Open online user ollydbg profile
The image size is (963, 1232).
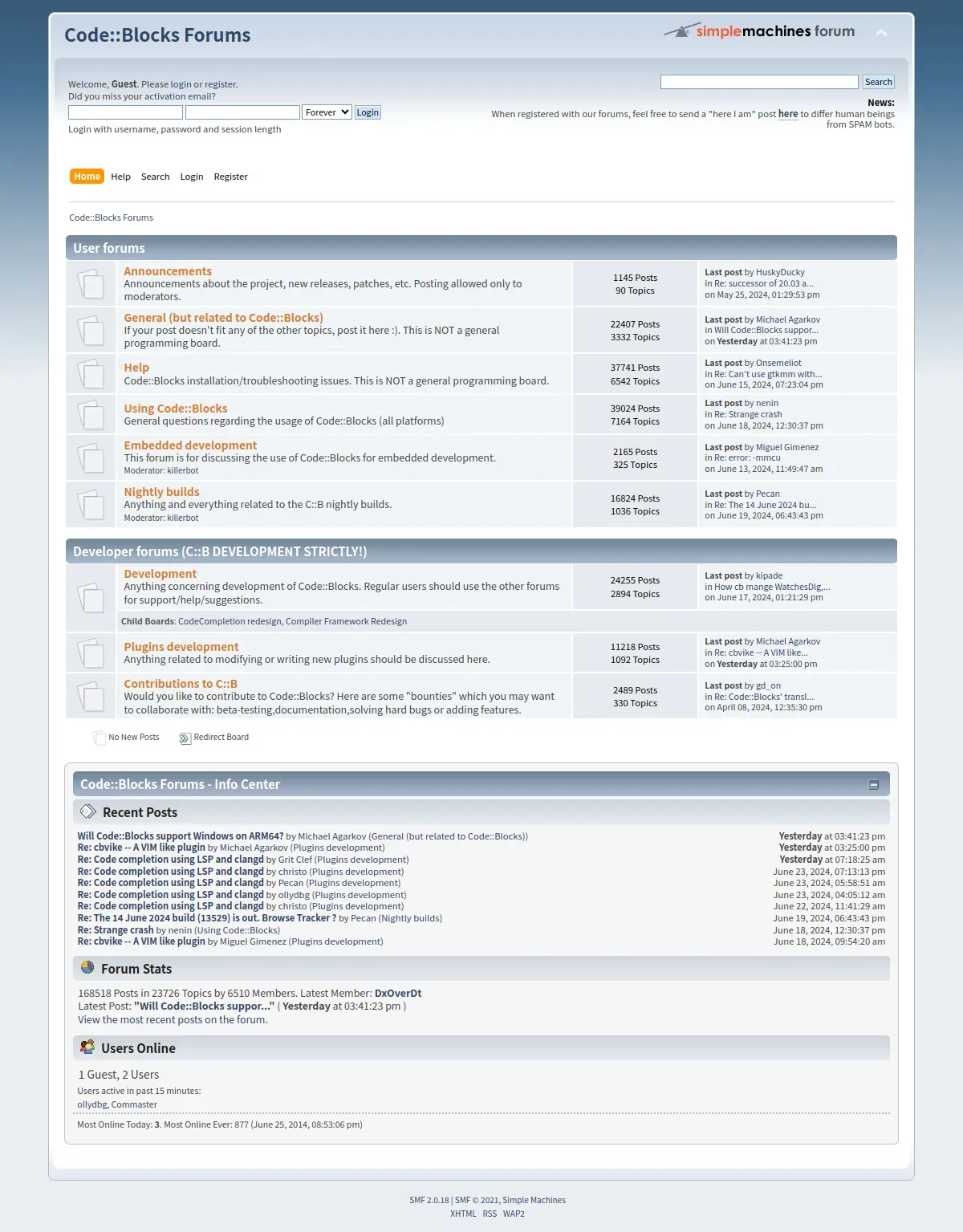click(x=91, y=1104)
